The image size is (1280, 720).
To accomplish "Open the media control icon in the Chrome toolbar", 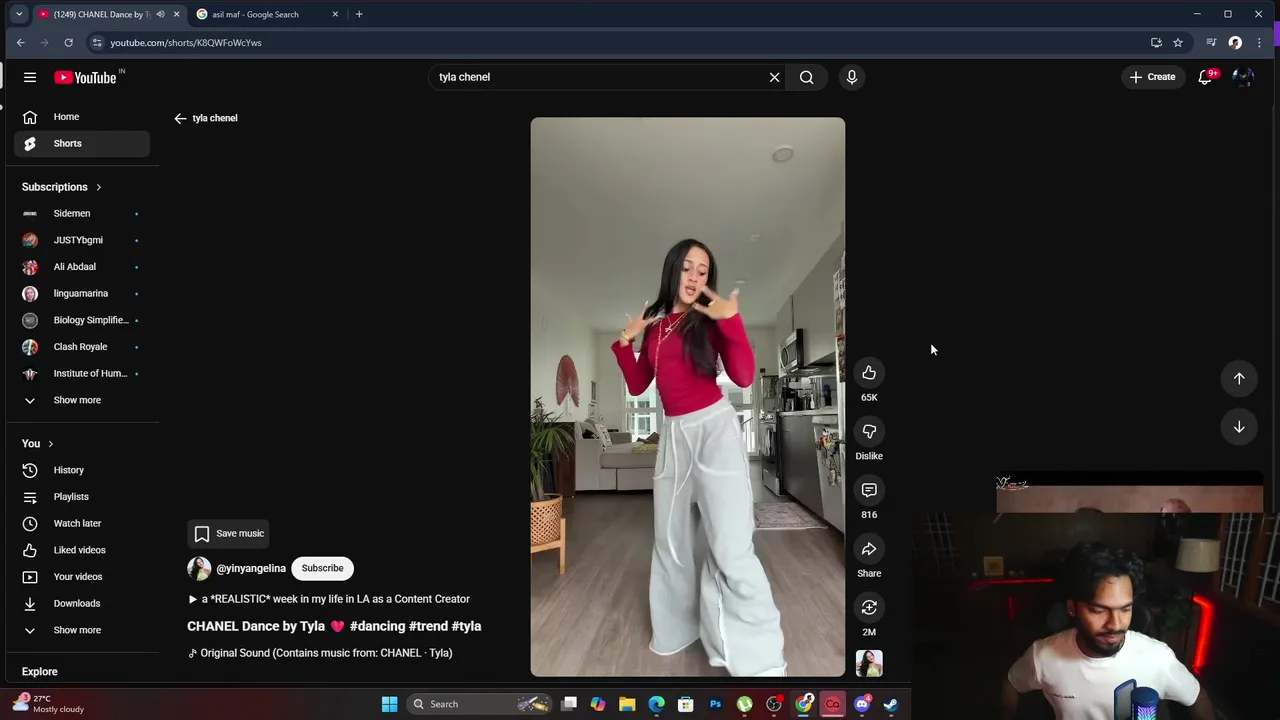I will coord(1211,43).
